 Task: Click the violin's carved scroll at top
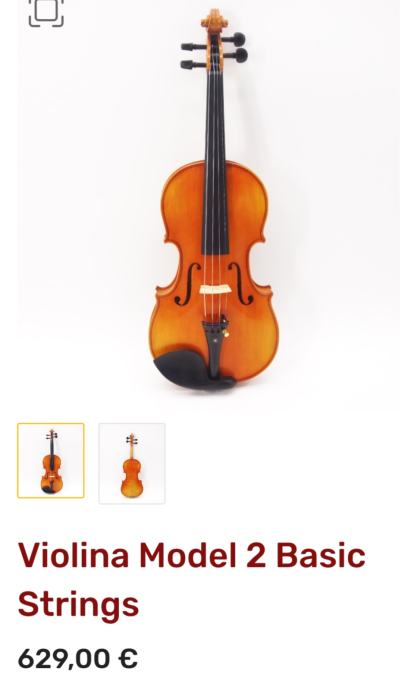[214, 21]
